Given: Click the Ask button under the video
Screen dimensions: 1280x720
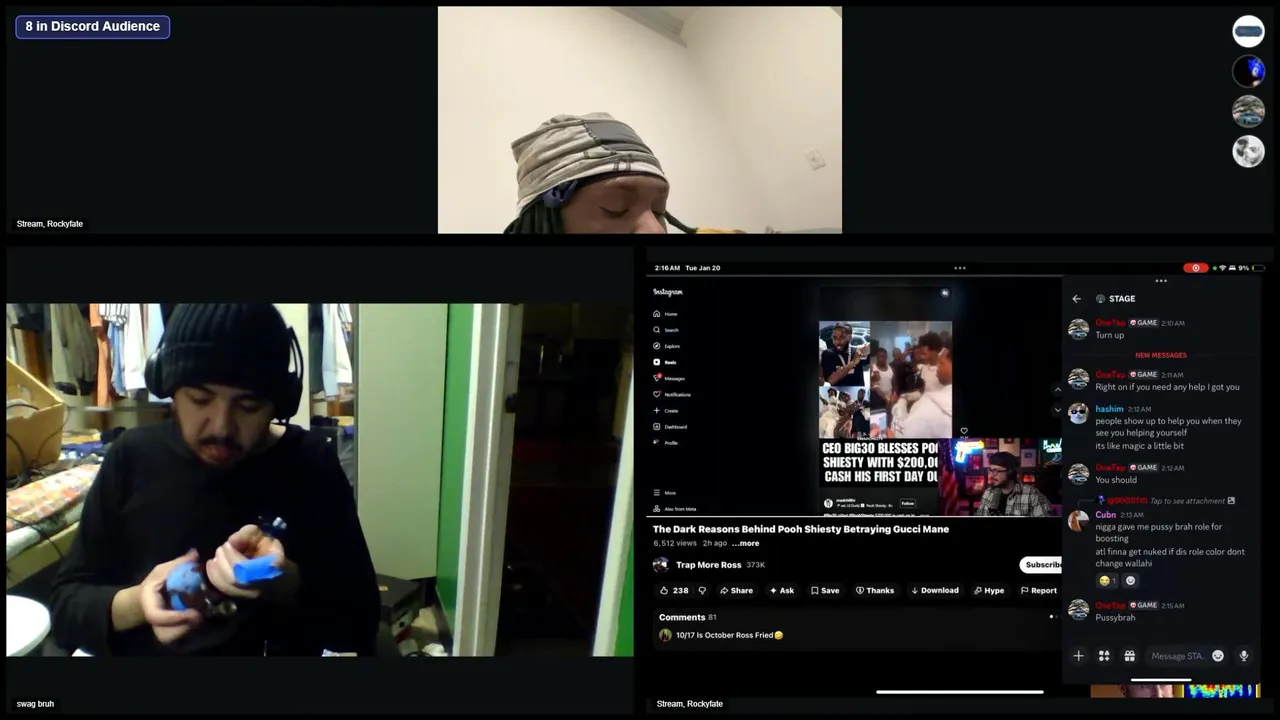Looking at the screenshot, I should (781, 591).
